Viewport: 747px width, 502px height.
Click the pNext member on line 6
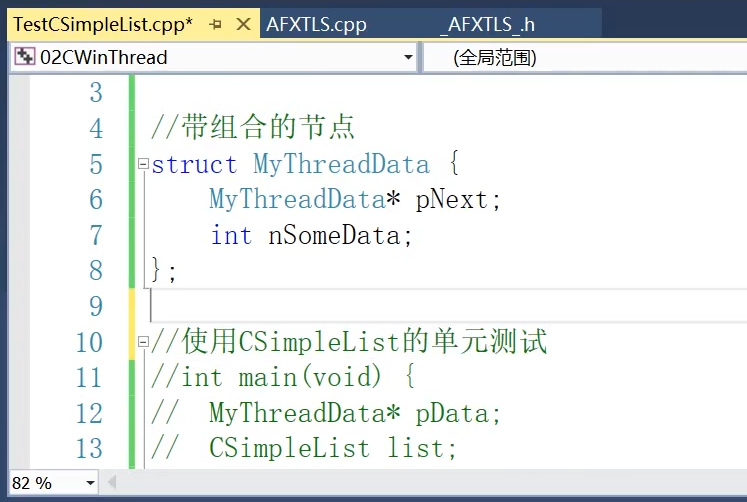point(452,200)
